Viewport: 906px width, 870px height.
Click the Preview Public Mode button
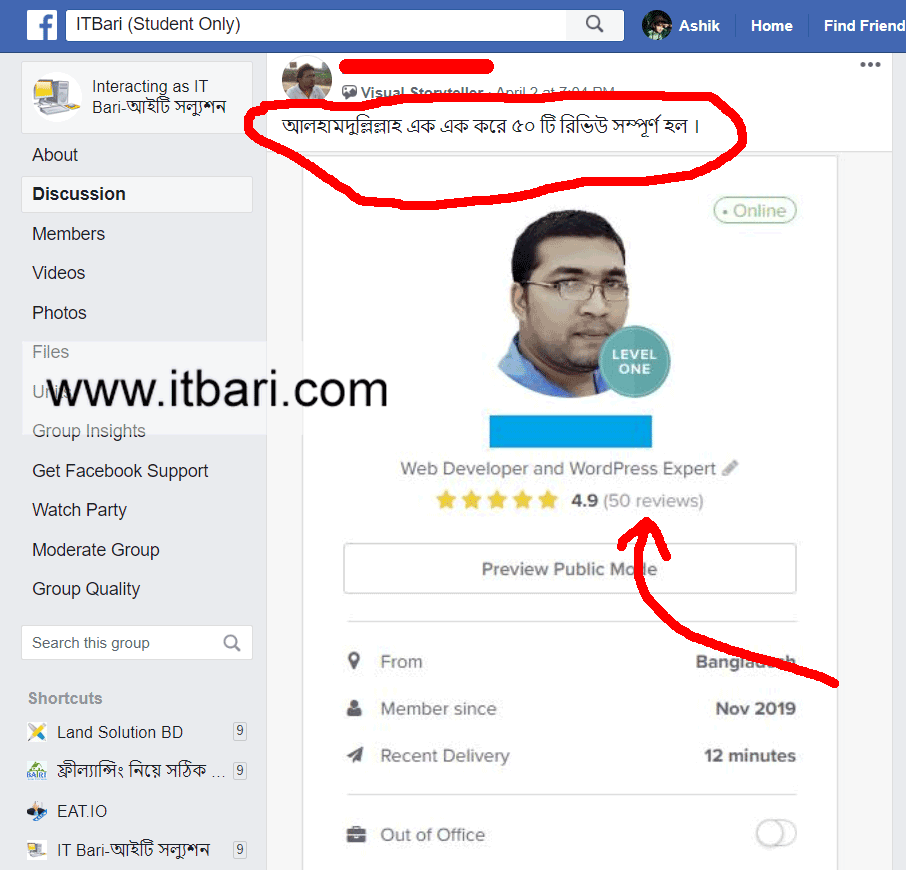pos(570,568)
